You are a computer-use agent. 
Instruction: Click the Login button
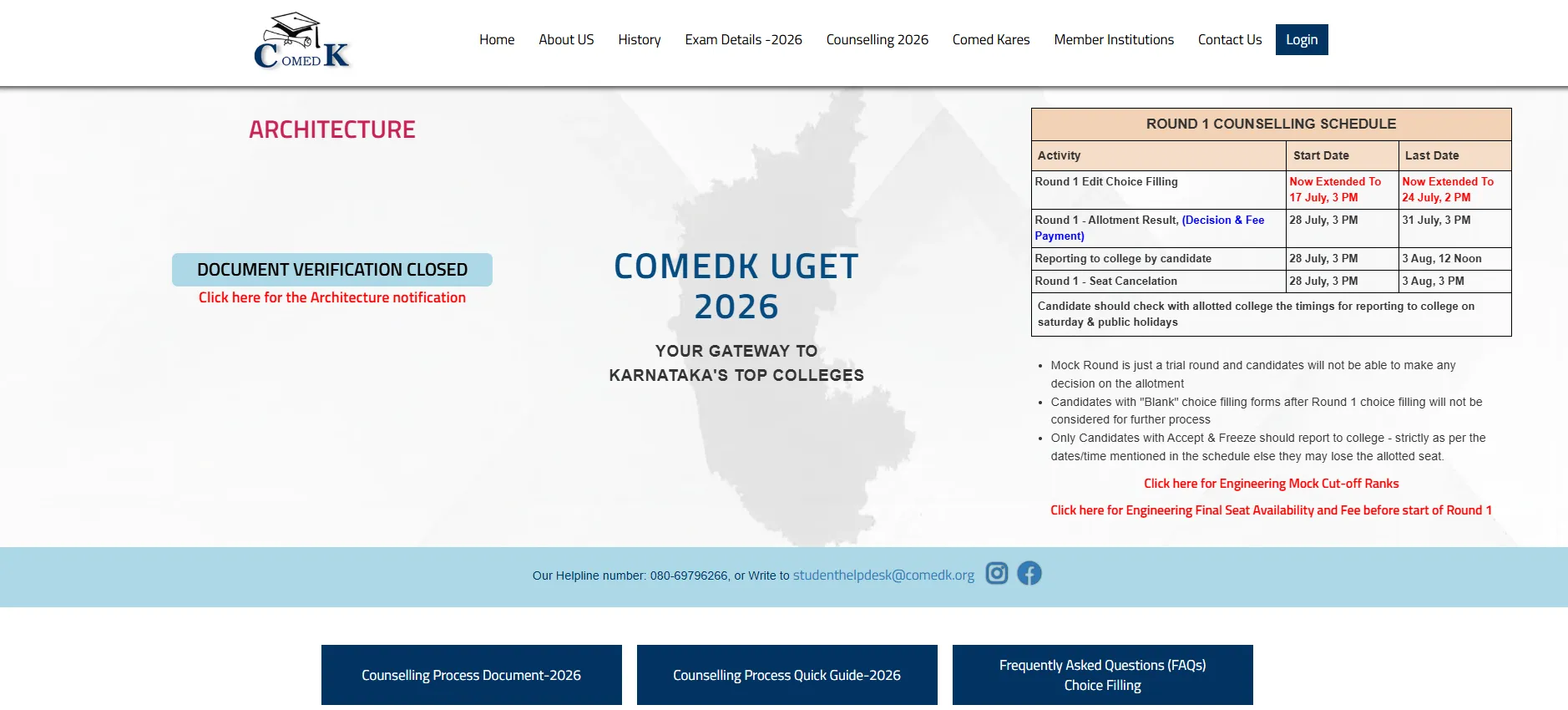(x=1302, y=39)
